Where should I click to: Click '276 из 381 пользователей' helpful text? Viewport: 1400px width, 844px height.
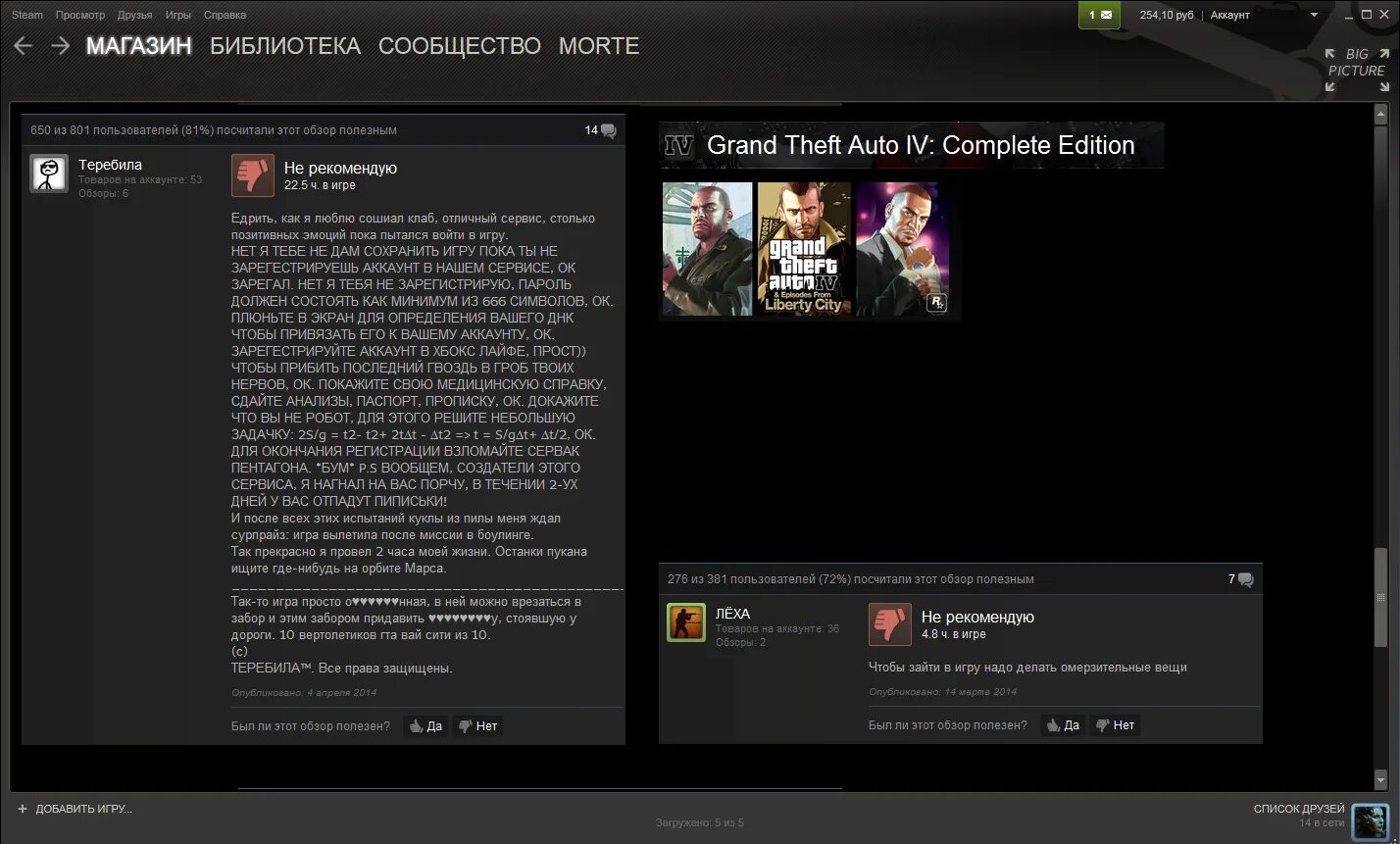point(851,579)
